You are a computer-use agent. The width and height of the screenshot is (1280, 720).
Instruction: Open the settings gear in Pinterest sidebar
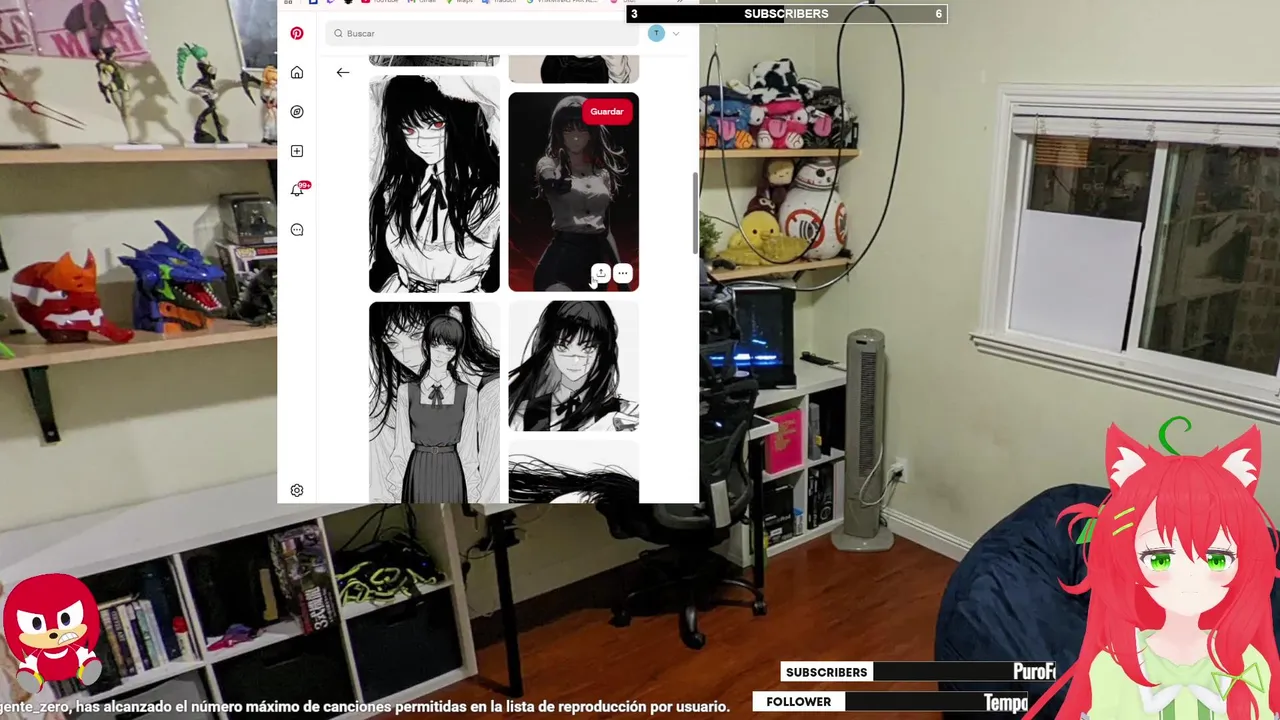297,490
